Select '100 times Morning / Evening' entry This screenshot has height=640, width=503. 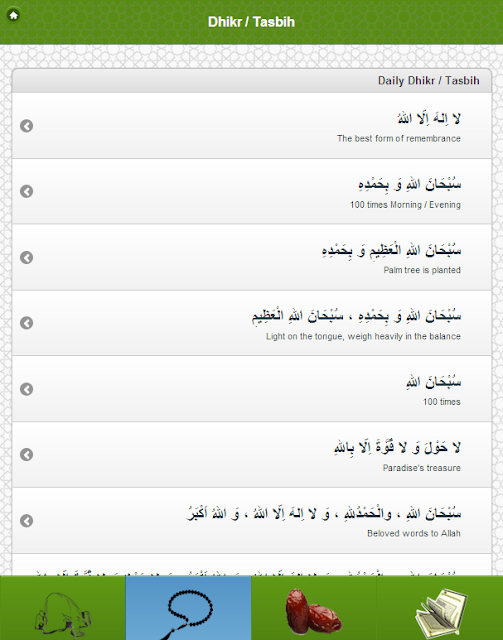(252, 191)
